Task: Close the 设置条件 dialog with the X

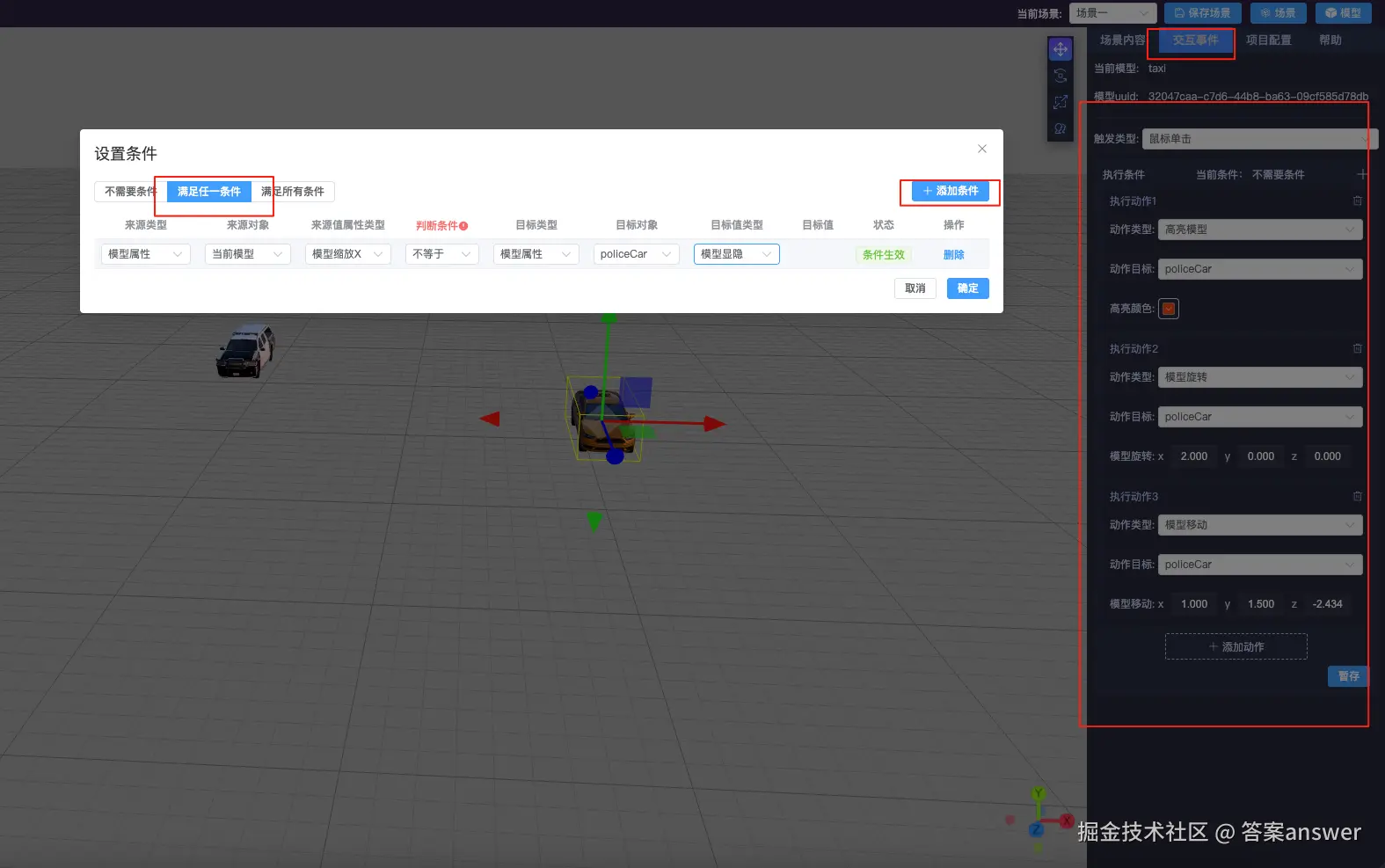Action: [x=982, y=149]
